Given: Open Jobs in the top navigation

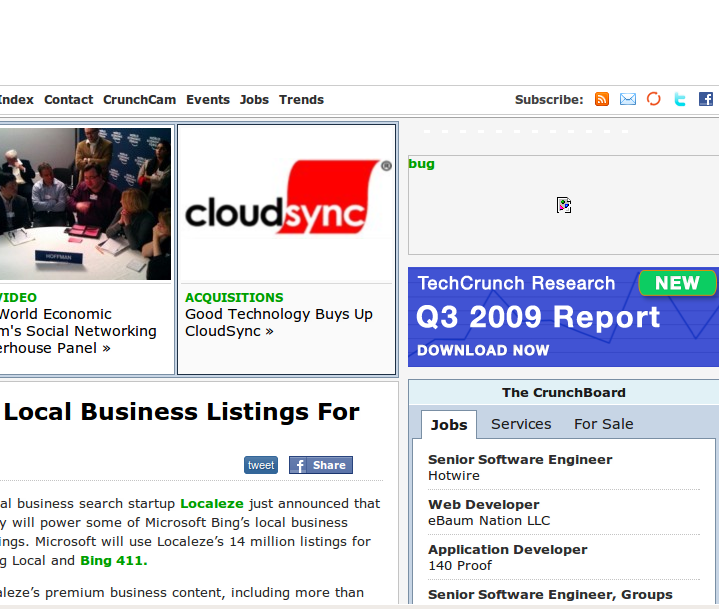Looking at the screenshot, I should tap(254, 100).
